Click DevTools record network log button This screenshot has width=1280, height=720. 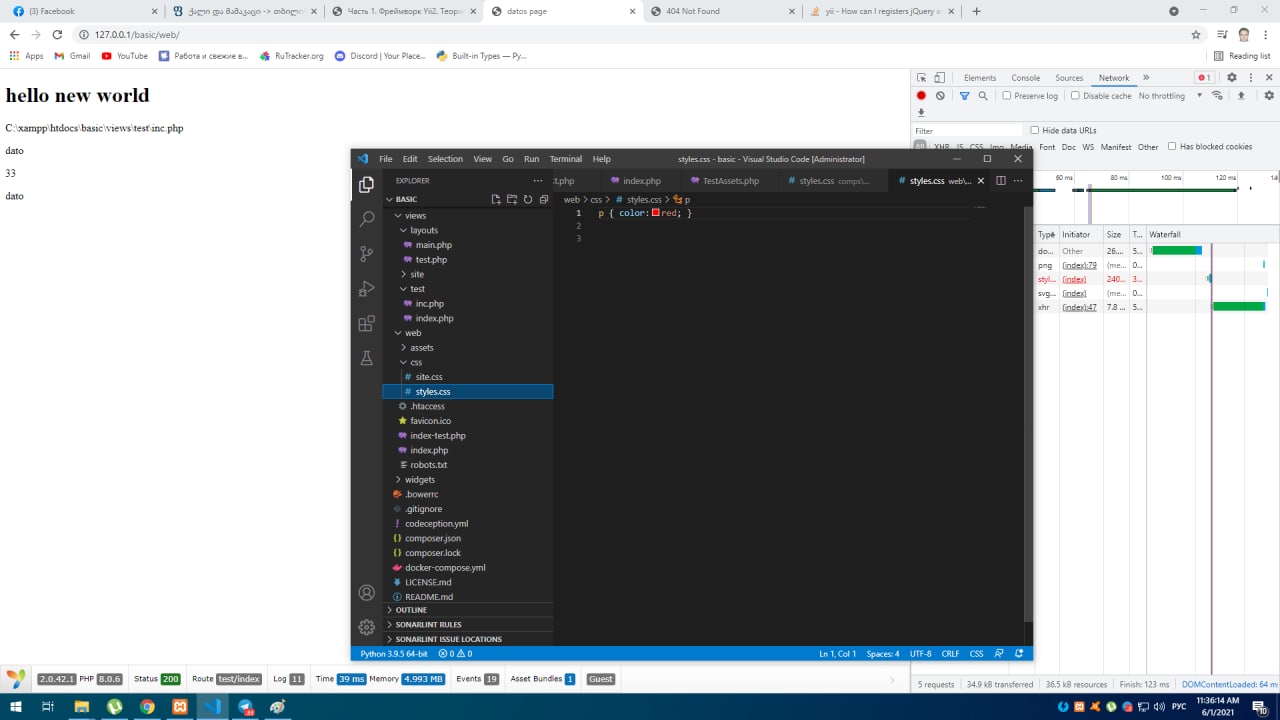(921, 96)
